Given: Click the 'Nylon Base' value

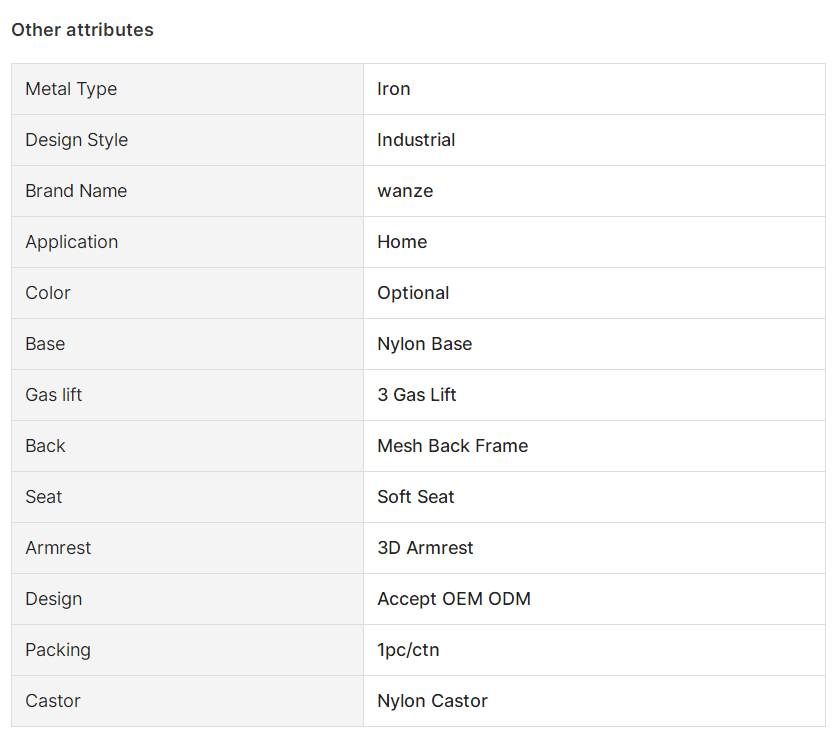Looking at the screenshot, I should pos(424,344).
